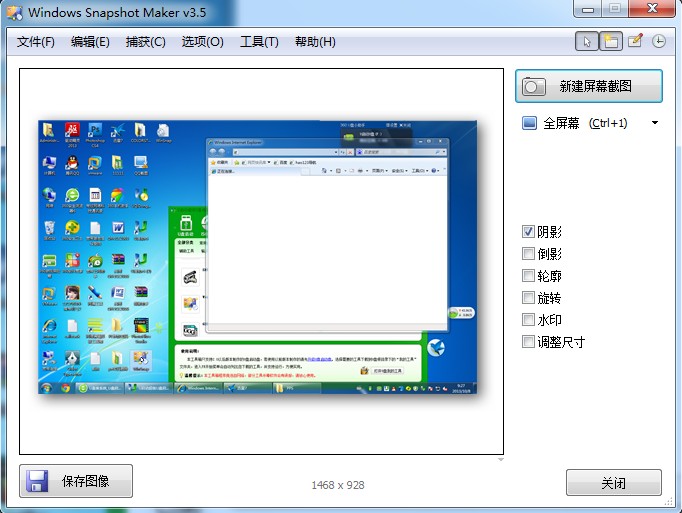The height and width of the screenshot is (513, 682).
Task: Enable the 轮廓 outline checkbox
Action: 528,275
